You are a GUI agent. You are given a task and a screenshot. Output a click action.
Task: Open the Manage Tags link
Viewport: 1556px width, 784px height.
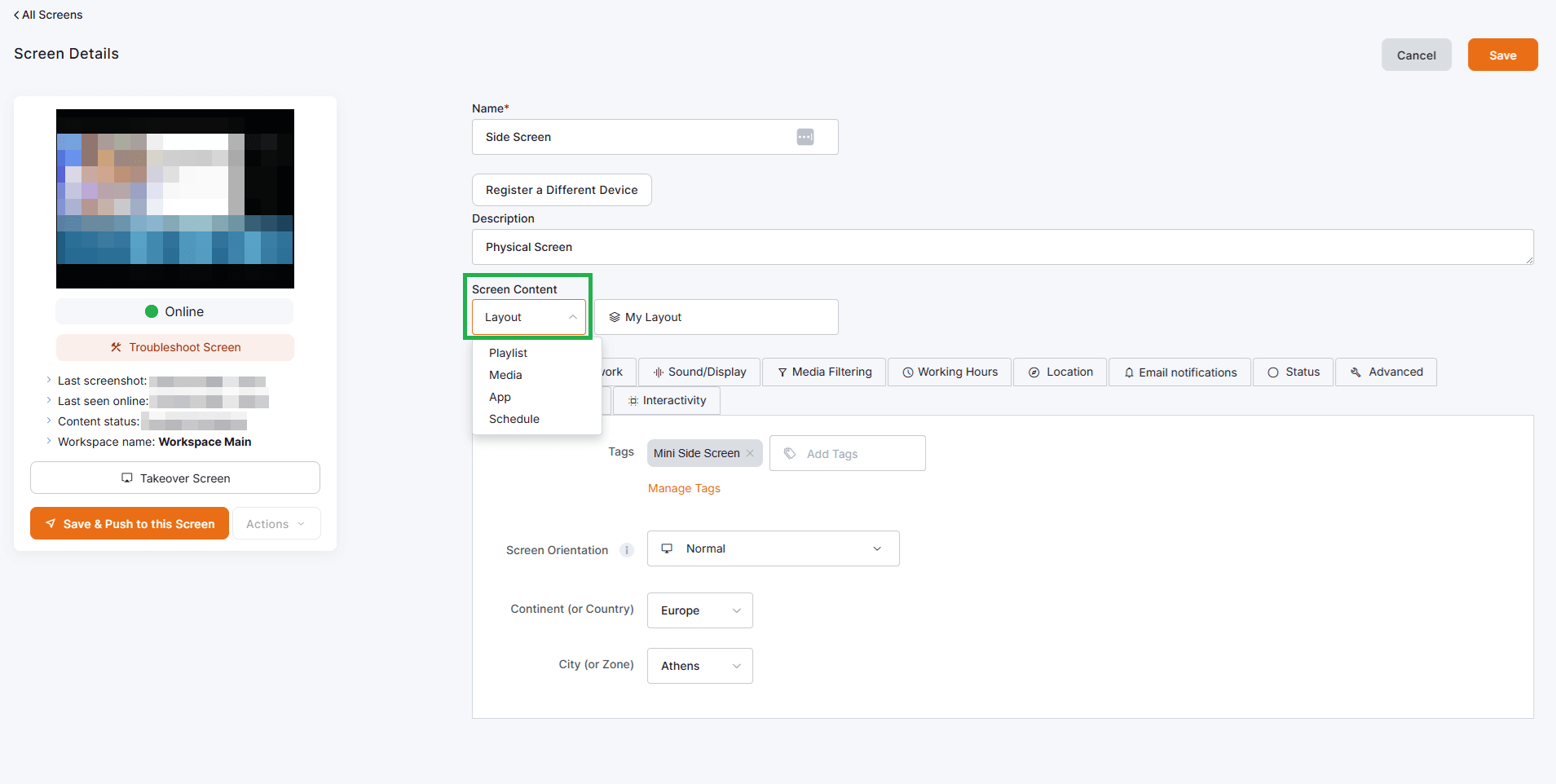tap(684, 488)
